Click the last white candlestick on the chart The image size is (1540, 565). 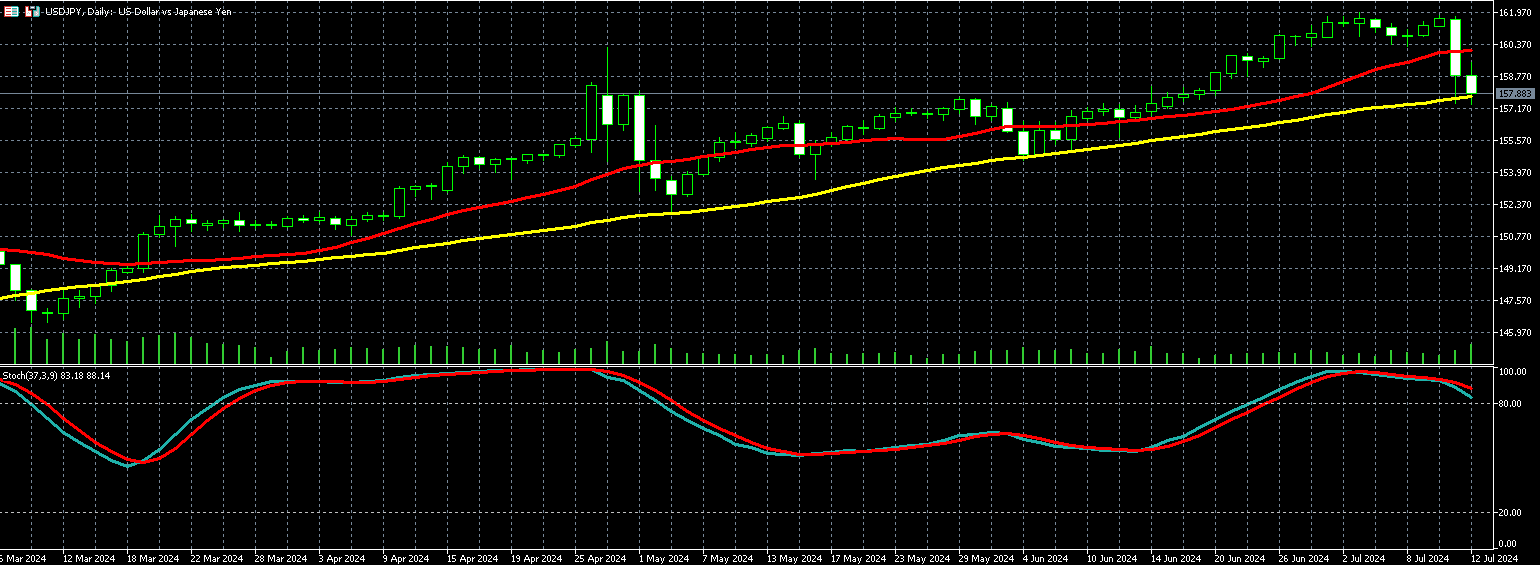1472,84
